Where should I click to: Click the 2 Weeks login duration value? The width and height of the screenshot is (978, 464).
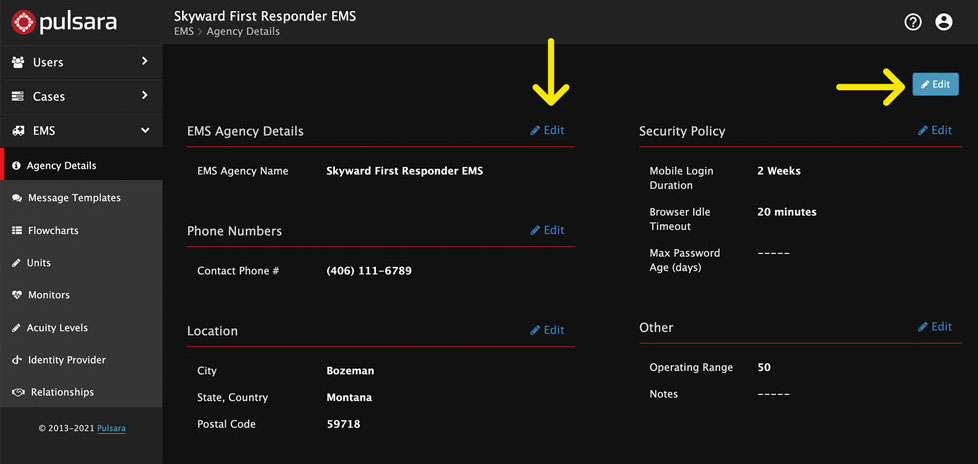779,171
